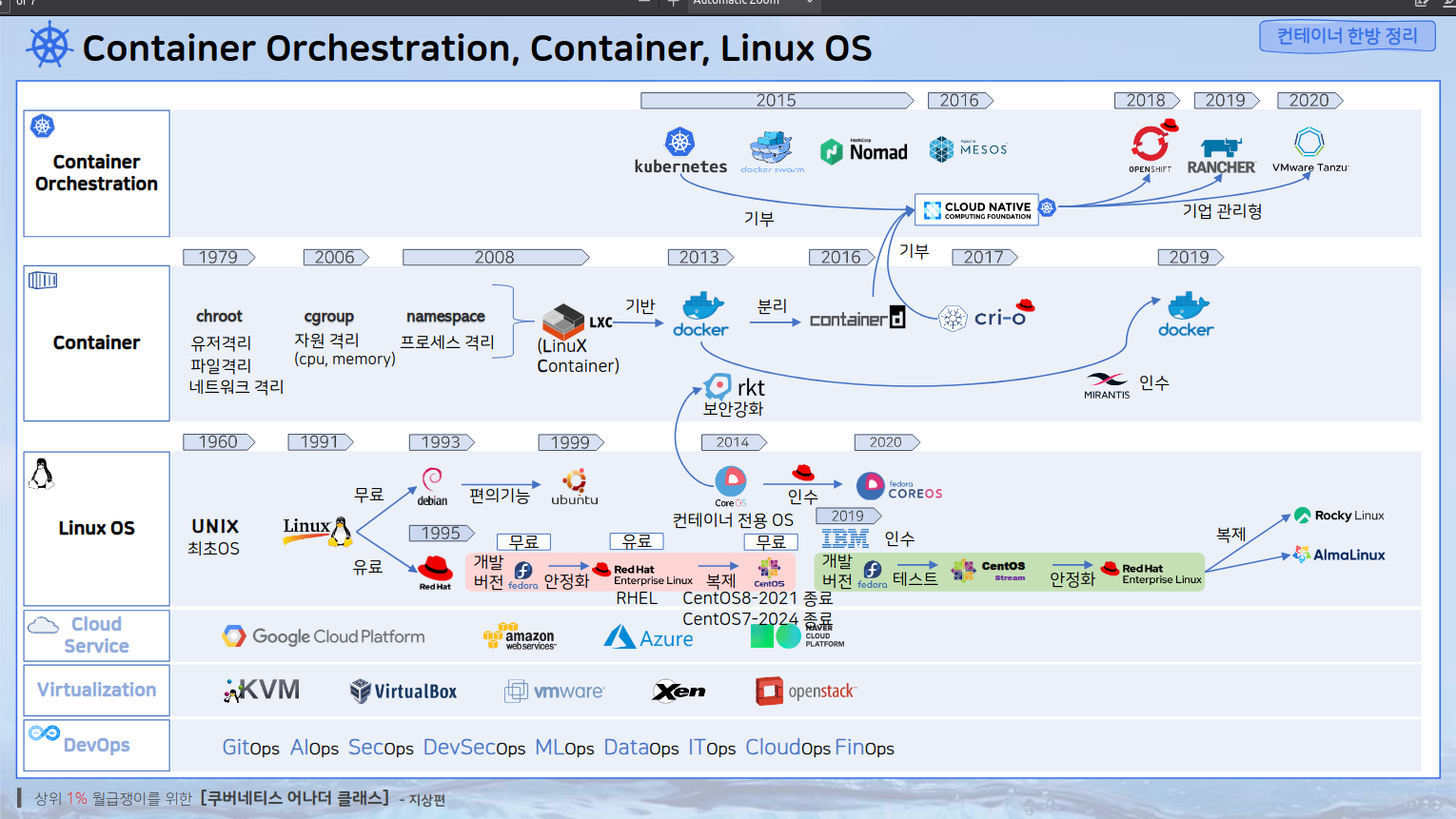Screen dimensions: 1456x819
Task: Click the Docker Swarm whale logo
Action: (772, 152)
